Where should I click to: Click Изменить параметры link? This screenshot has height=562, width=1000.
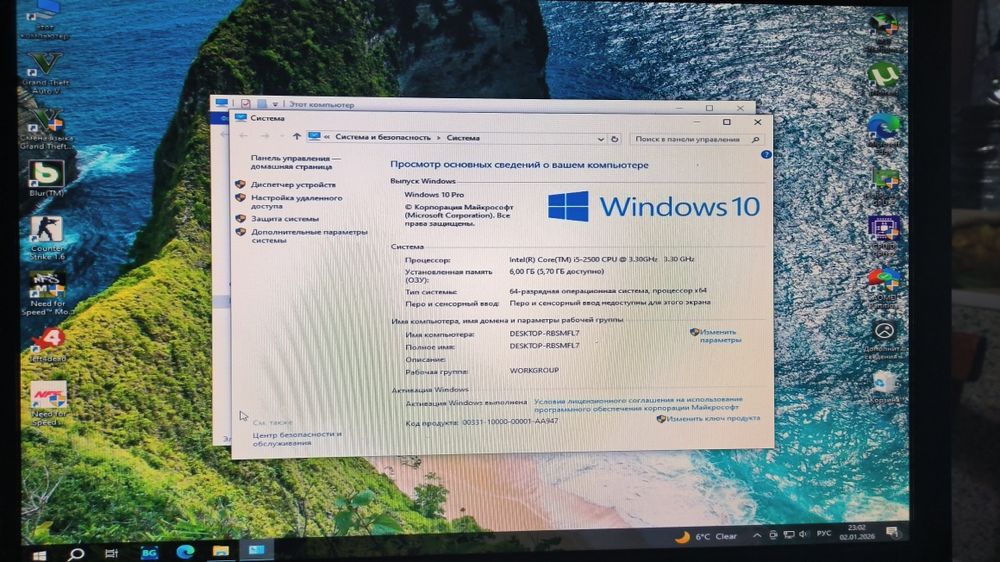pyautogui.click(x=719, y=336)
